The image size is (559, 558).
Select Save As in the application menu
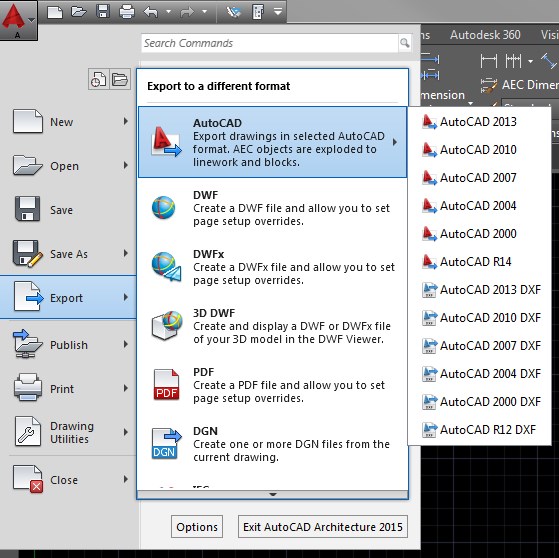coord(68,254)
